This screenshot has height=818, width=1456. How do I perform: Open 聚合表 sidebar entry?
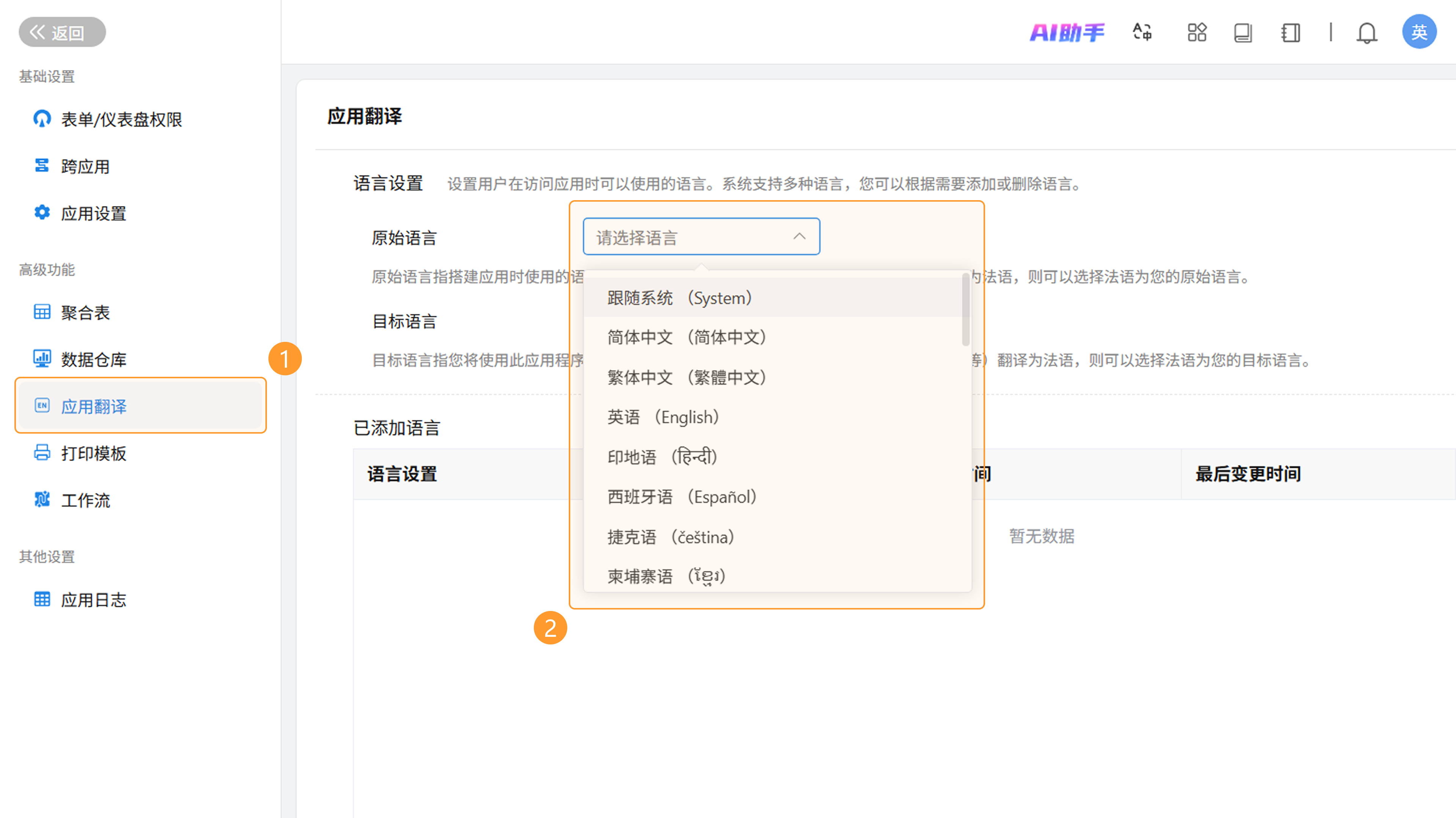coord(85,312)
